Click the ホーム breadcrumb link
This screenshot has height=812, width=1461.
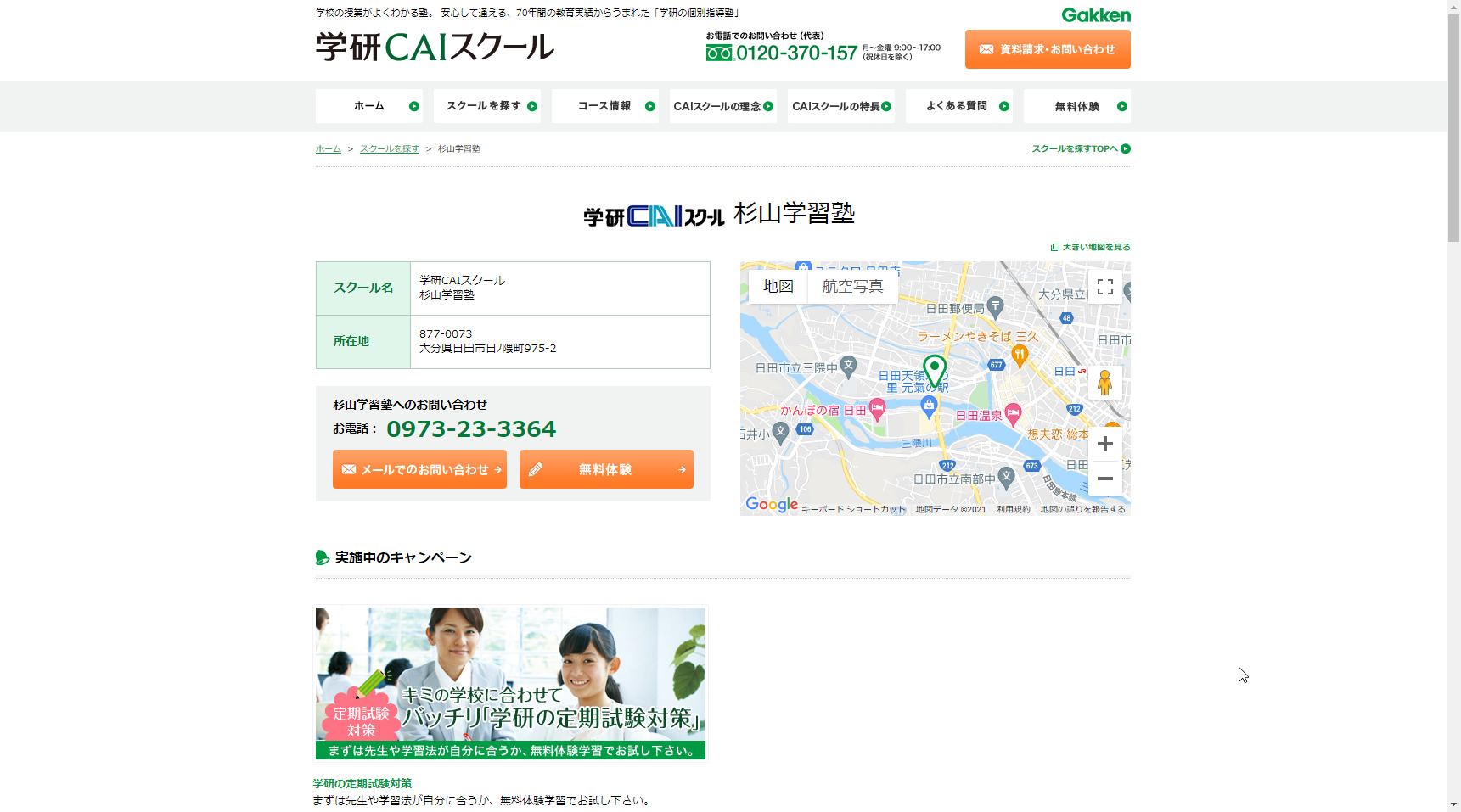pyautogui.click(x=329, y=148)
